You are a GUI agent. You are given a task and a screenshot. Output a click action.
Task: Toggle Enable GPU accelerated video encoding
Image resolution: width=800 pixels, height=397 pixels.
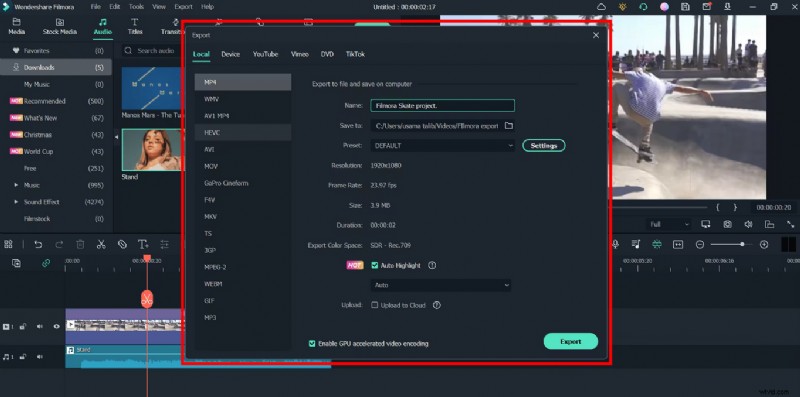(x=312, y=343)
